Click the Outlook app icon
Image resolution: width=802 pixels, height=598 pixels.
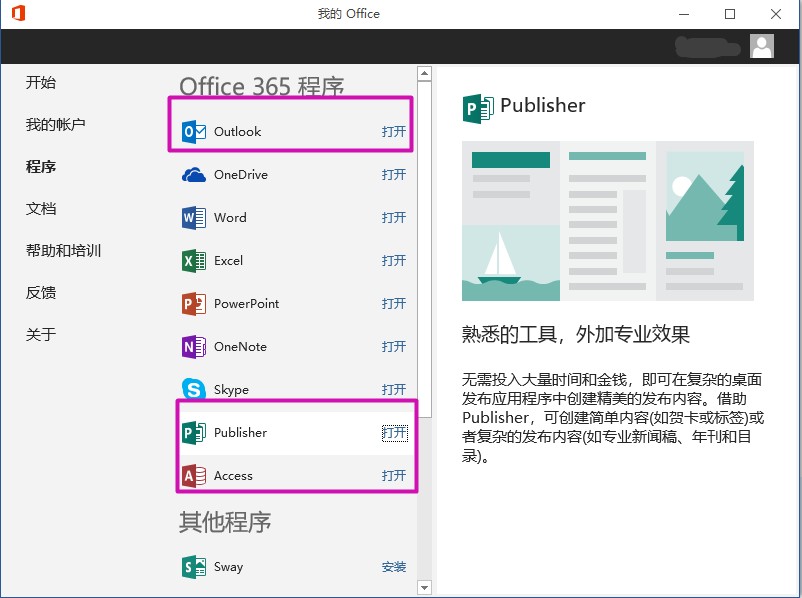[194, 131]
